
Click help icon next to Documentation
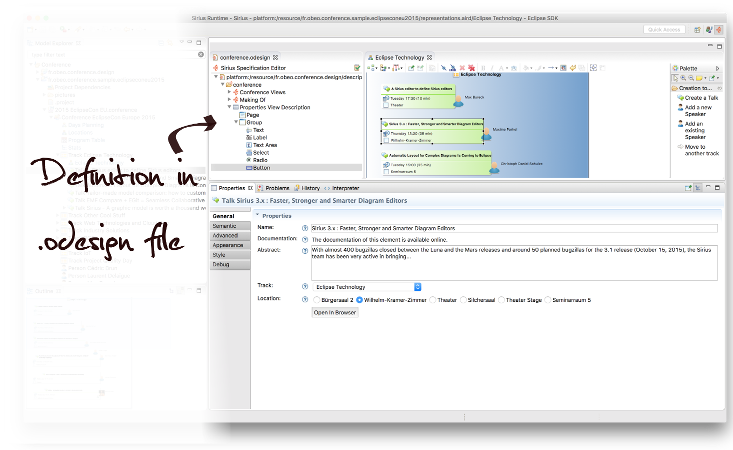coord(305,240)
